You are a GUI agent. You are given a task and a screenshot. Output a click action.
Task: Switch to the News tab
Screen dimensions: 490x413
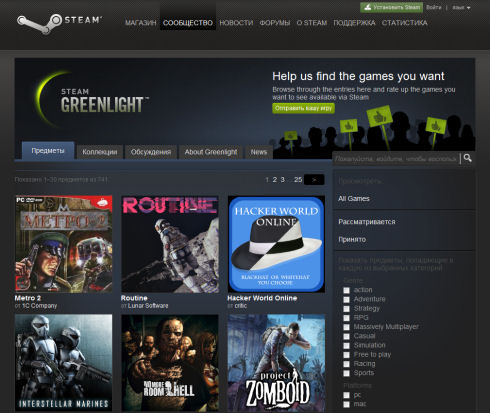[x=259, y=152]
